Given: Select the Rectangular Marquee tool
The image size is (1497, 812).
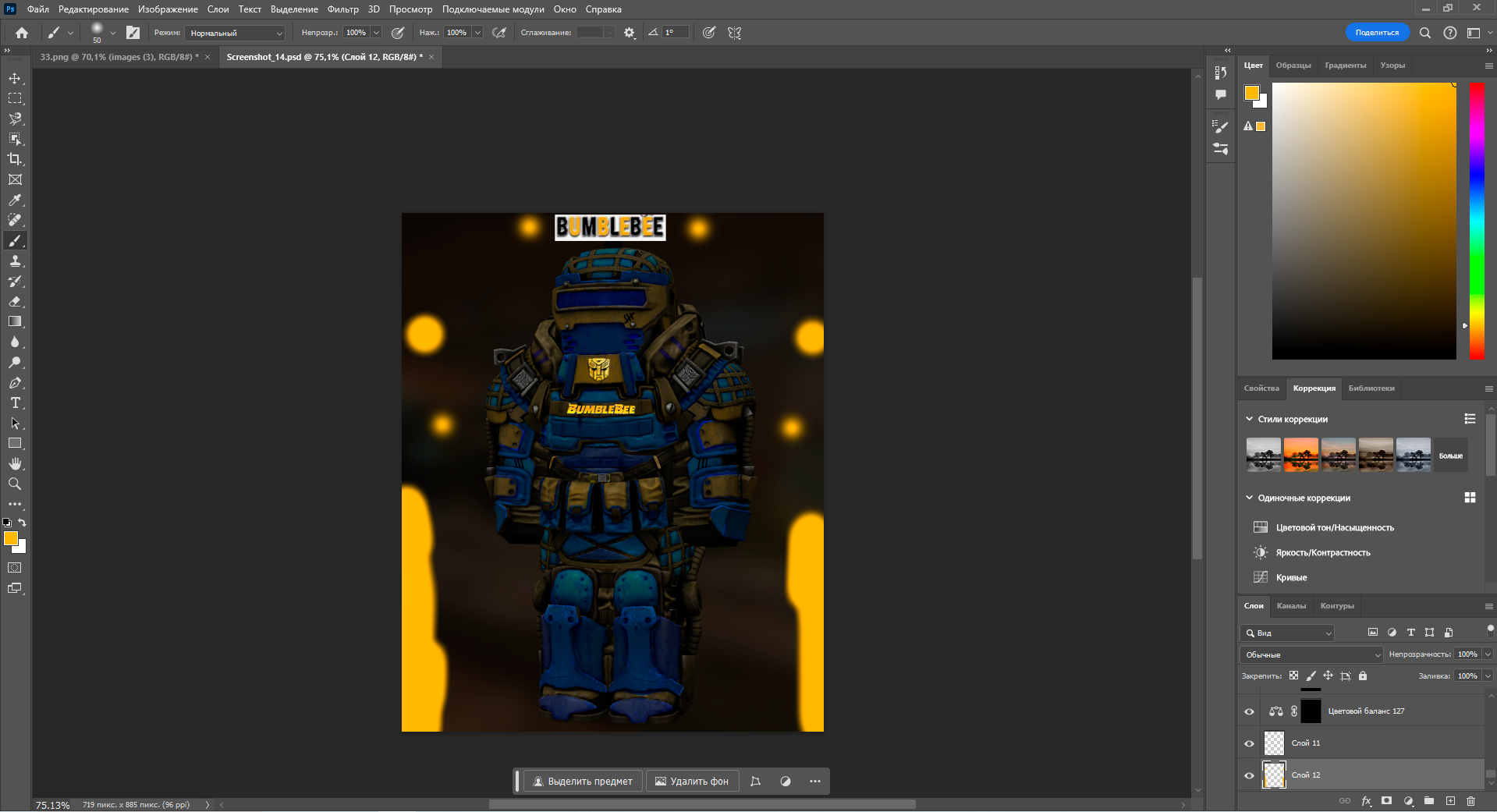Looking at the screenshot, I should pos(15,99).
